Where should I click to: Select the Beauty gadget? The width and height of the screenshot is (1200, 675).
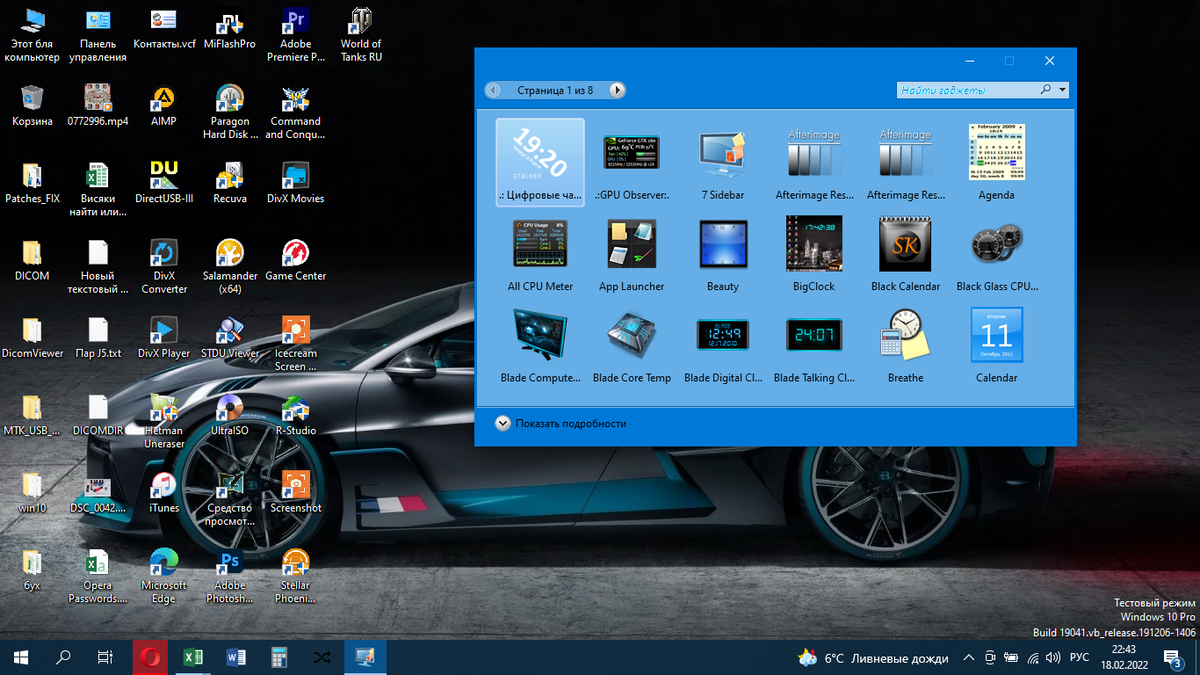click(x=723, y=253)
